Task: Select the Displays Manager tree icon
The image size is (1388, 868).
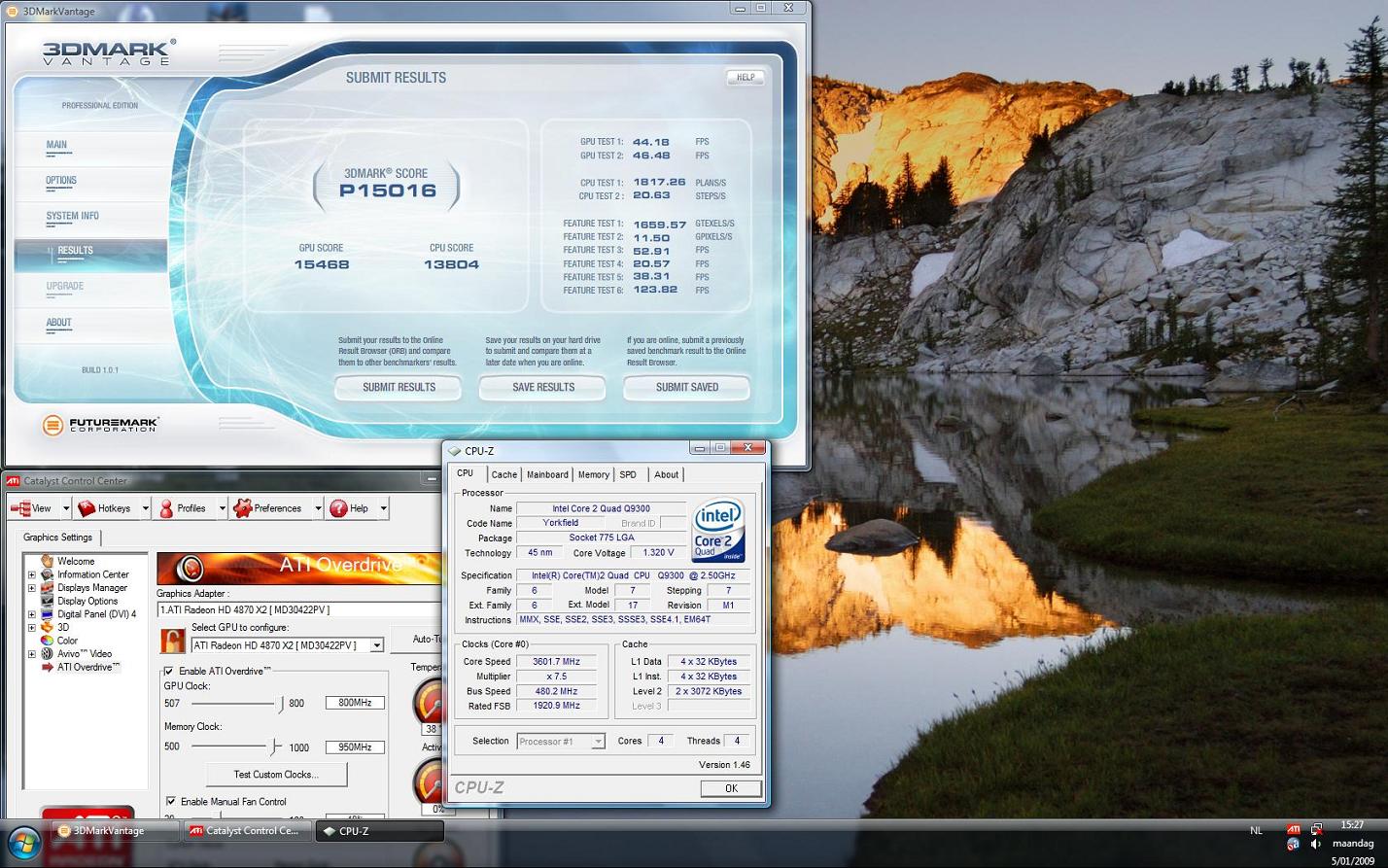Action: click(x=47, y=587)
